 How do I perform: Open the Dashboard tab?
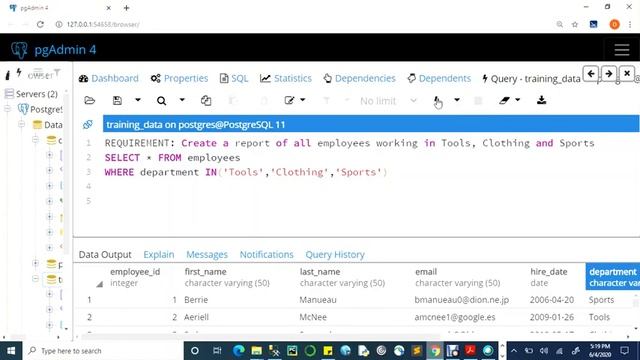click(109, 78)
